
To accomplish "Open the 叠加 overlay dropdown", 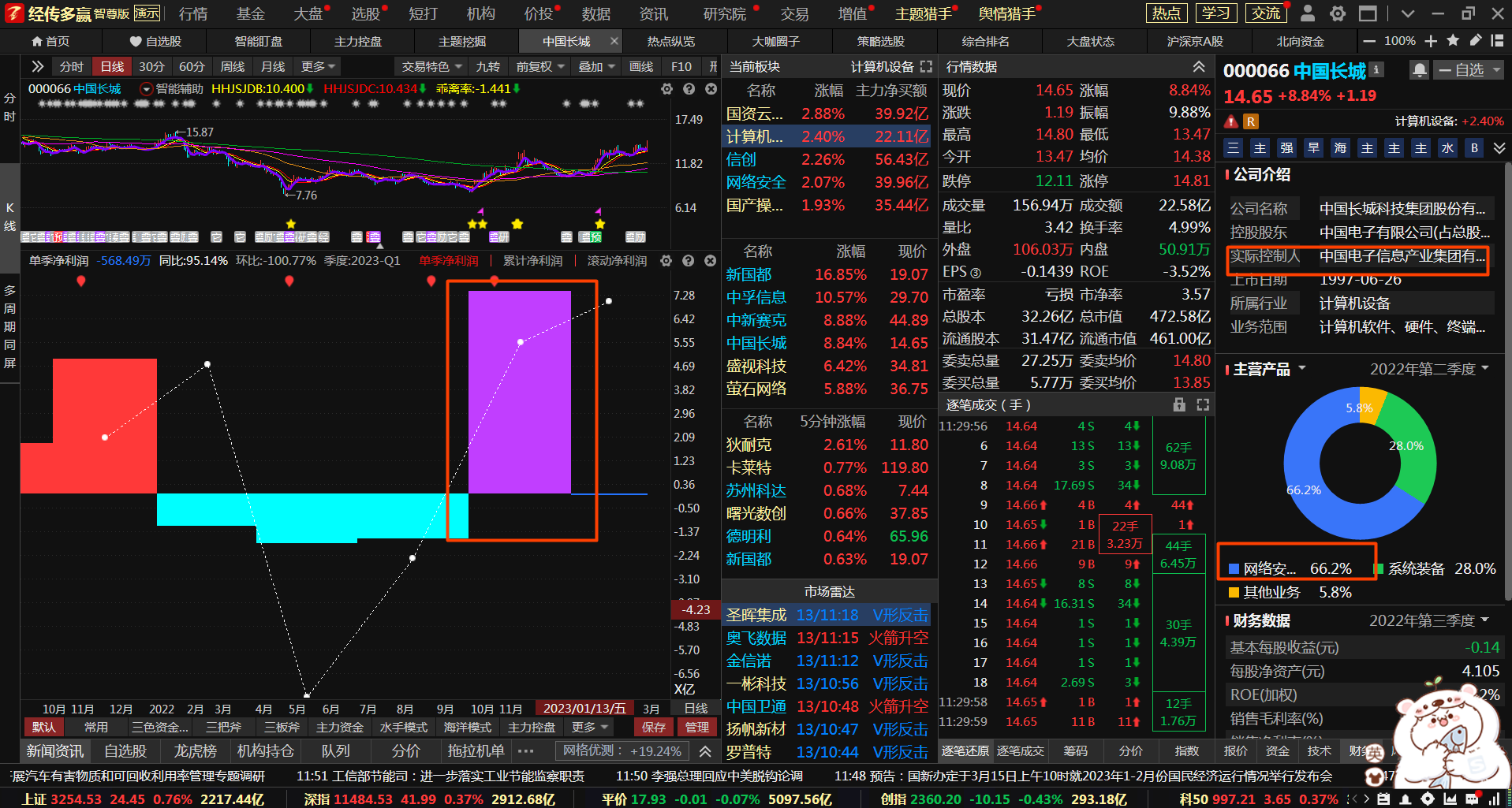I will 596,67.
